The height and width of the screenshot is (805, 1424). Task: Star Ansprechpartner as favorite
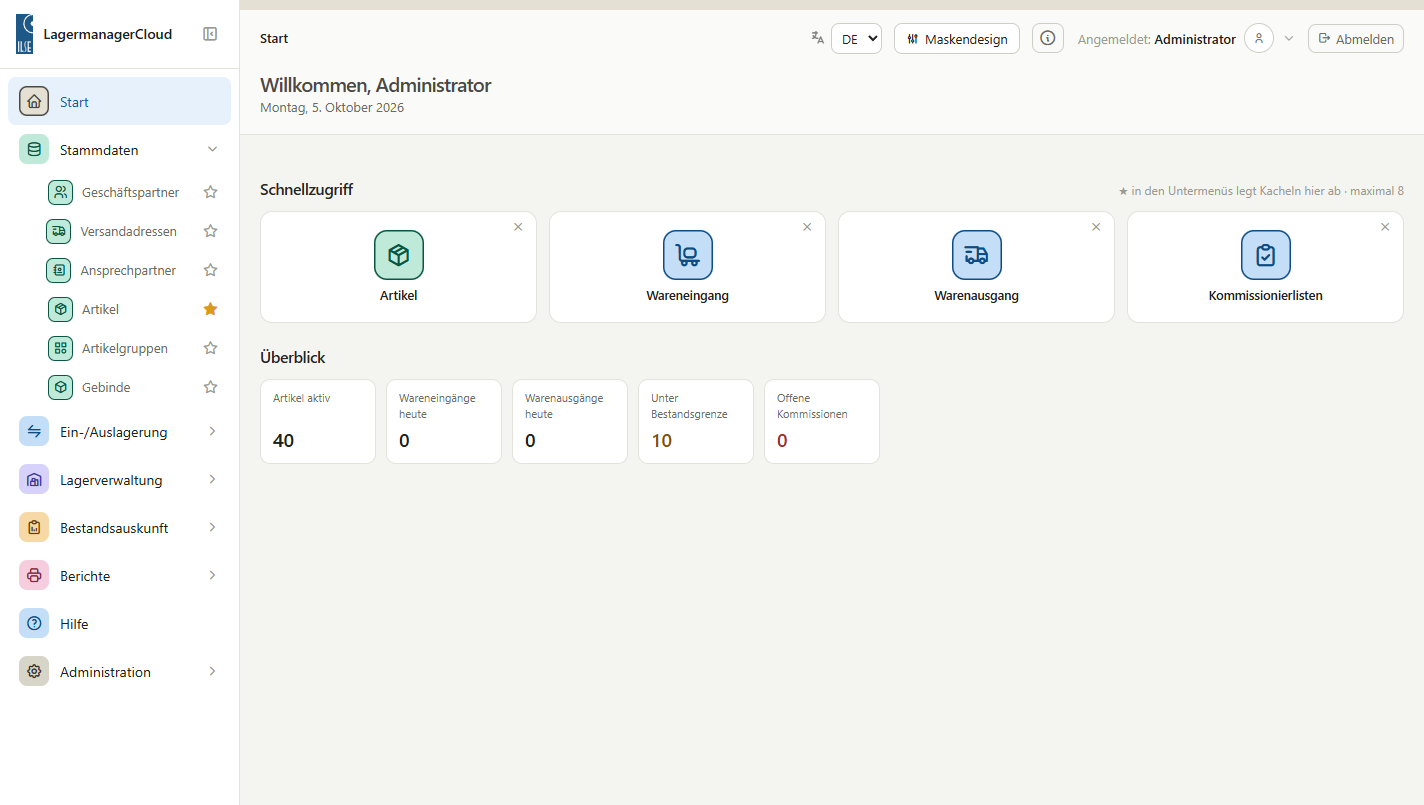210,270
